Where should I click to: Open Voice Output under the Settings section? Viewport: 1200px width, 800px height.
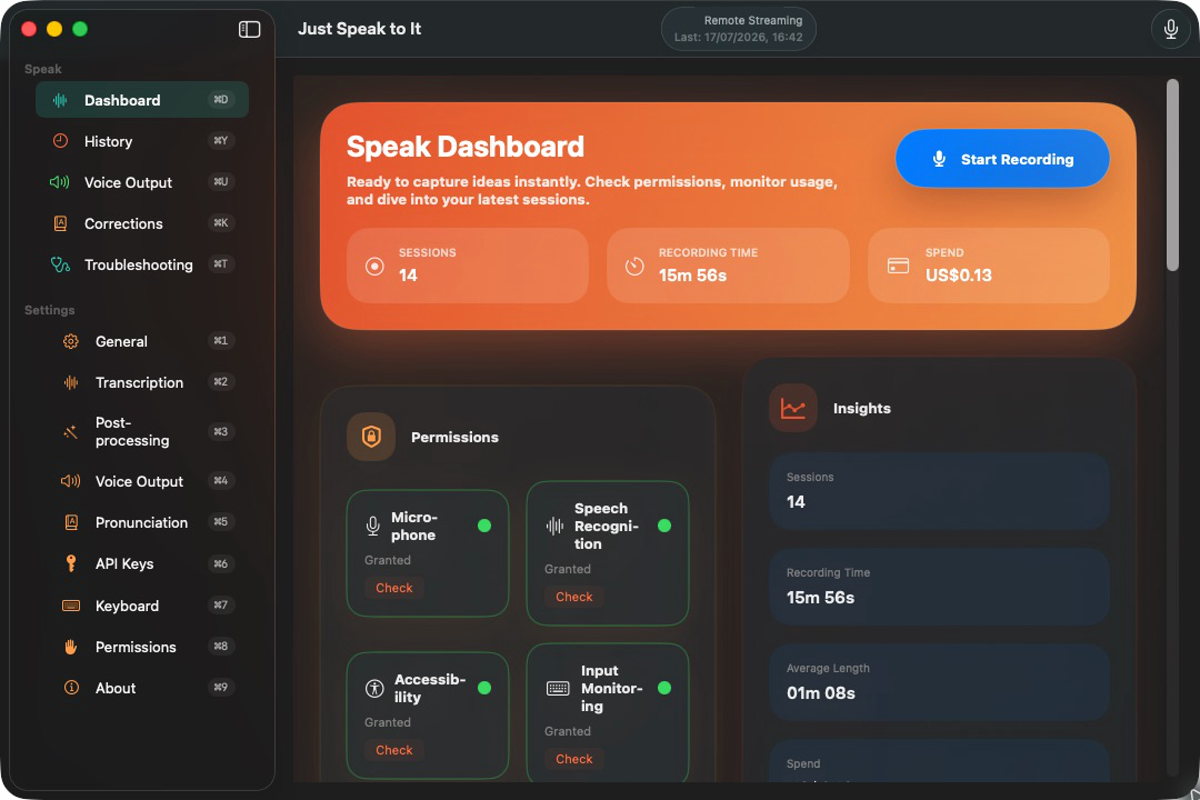[x=142, y=481]
